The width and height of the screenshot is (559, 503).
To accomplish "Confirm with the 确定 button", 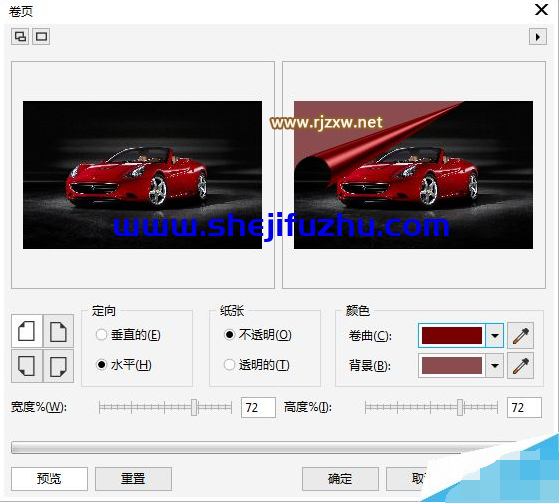I will click(340, 478).
